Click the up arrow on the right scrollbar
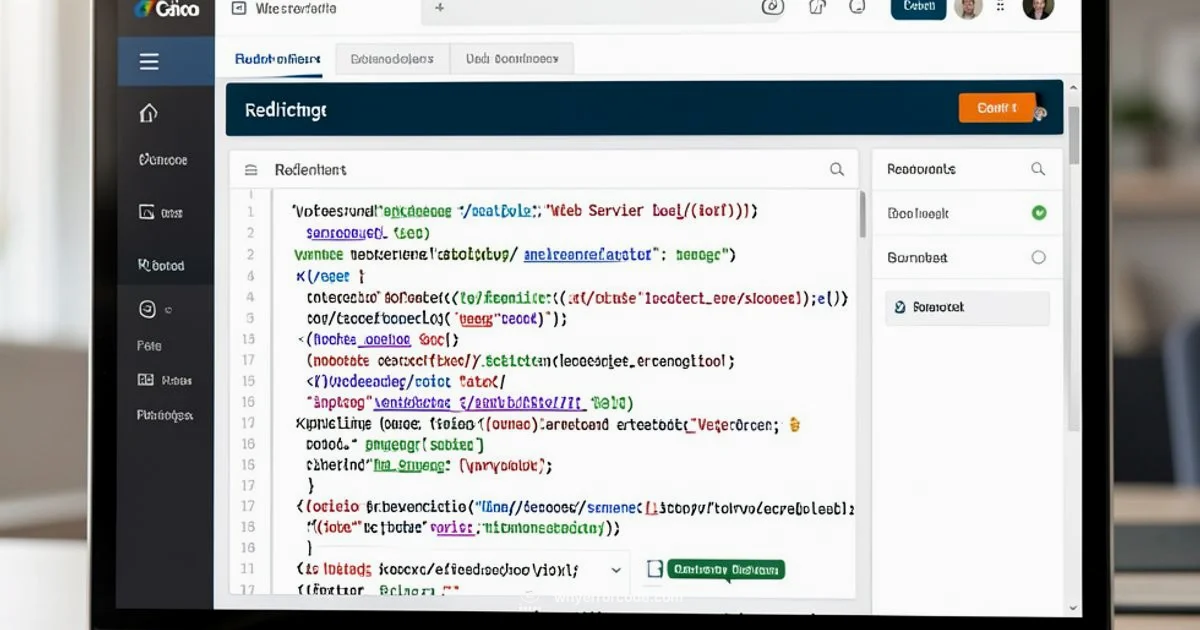Viewport: 1200px width, 630px height. 1074,88
